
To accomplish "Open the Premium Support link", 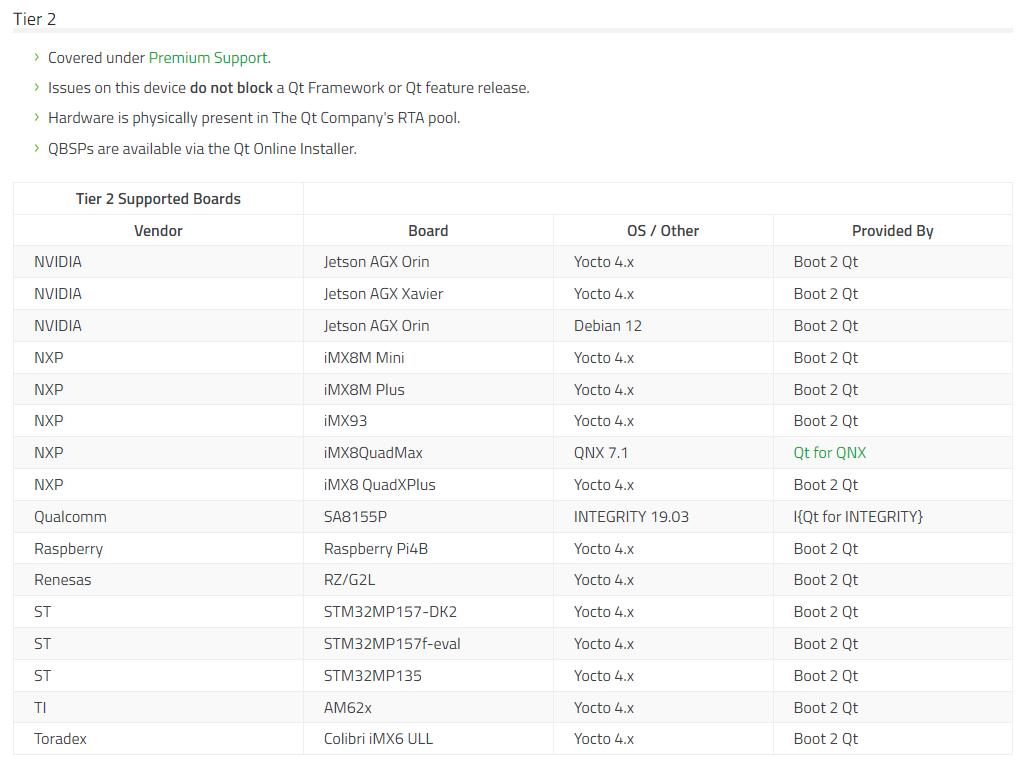I will 208,58.
